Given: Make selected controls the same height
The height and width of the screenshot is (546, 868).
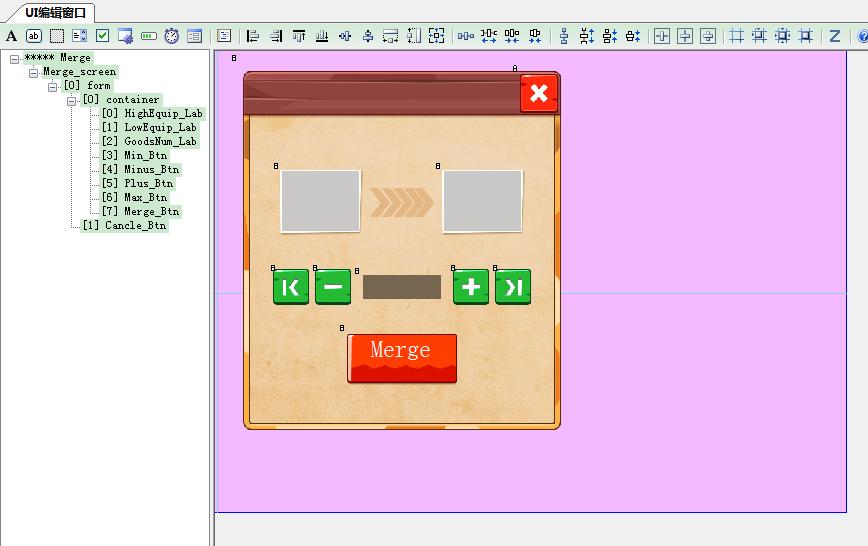Looking at the screenshot, I should click(x=414, y=36).
